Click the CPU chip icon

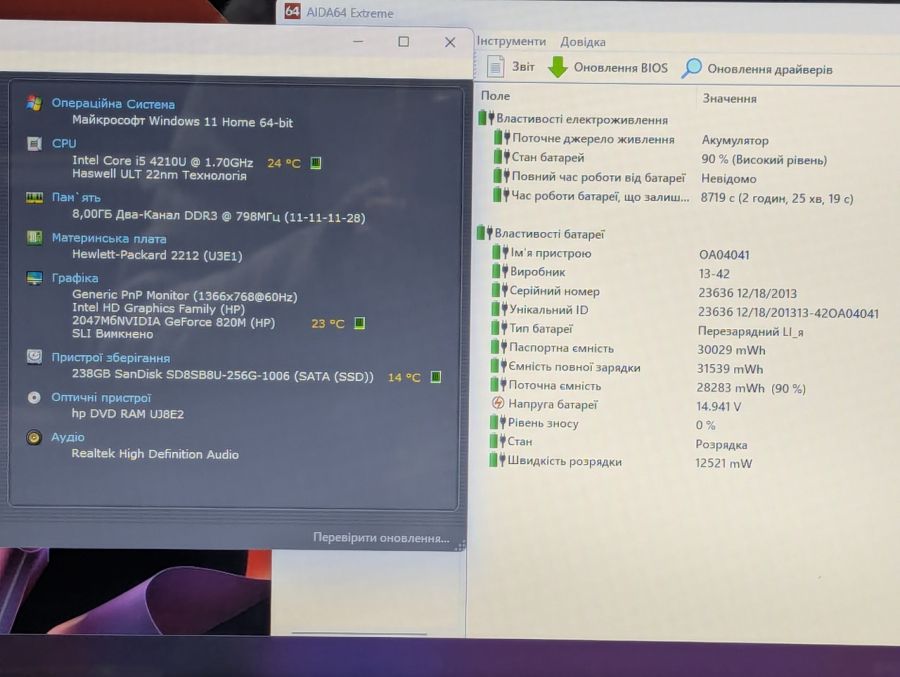point(34,144)
